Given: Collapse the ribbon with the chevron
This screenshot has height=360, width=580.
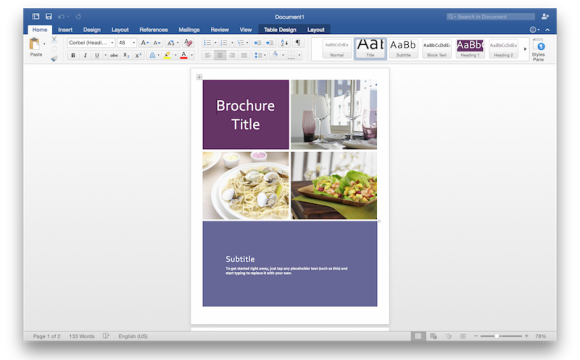Looking at the screenshot, I should [547, 30].
